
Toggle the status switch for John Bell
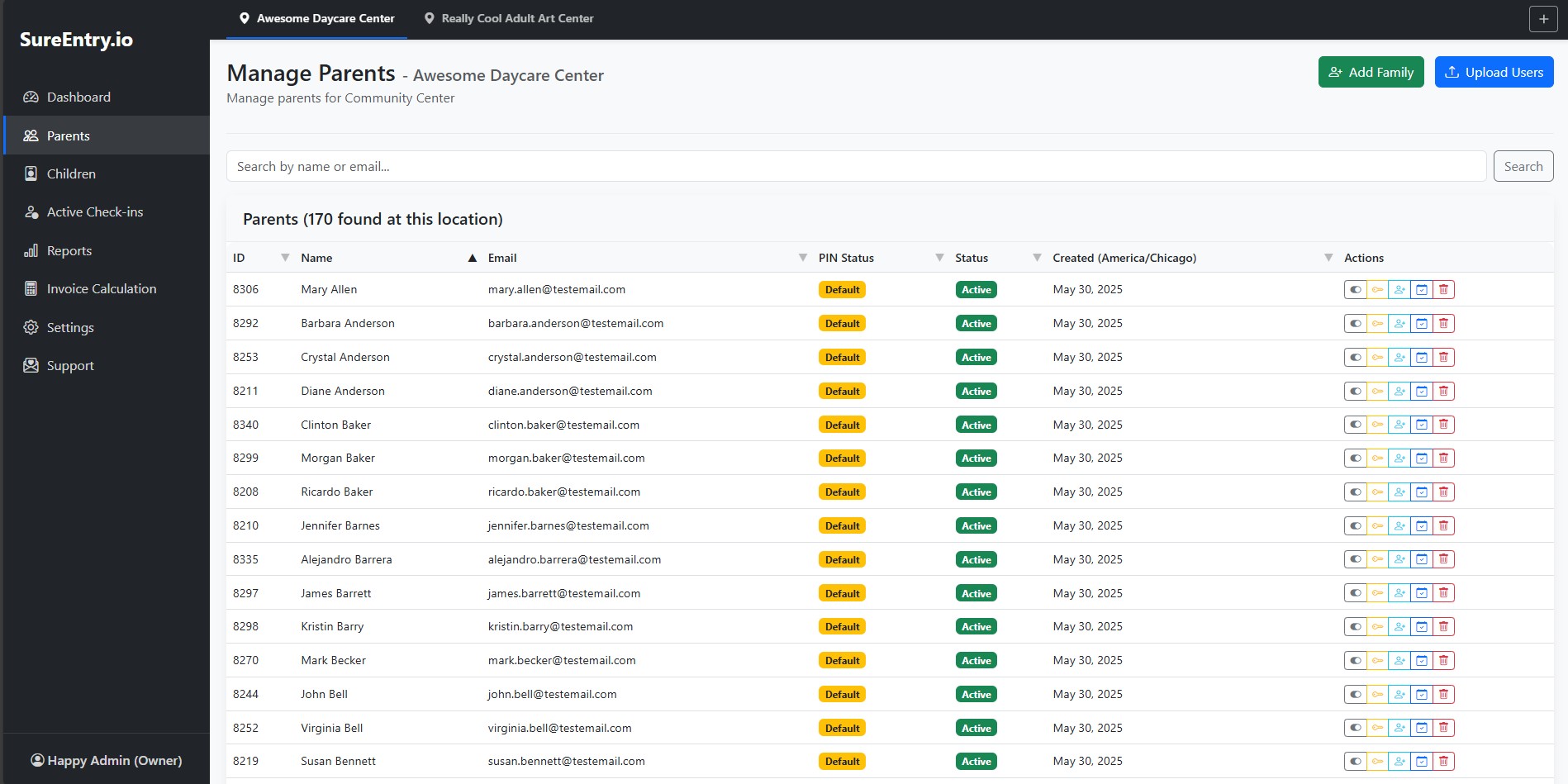1355,694
